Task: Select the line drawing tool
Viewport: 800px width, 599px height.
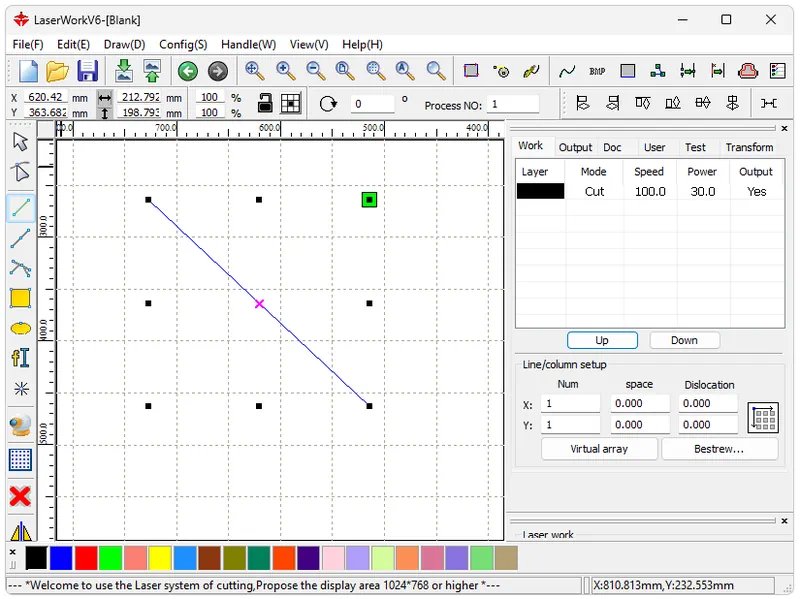Action: pos(20,208)
